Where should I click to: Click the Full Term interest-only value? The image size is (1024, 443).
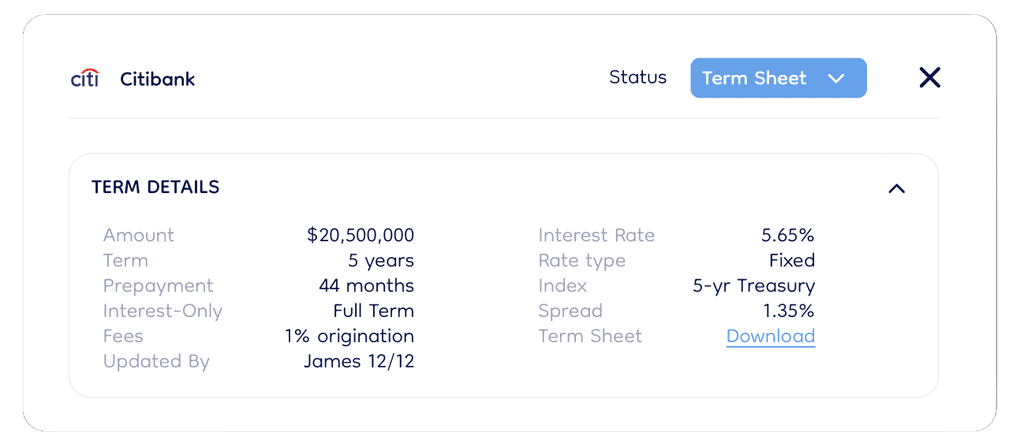click(374, 310)
